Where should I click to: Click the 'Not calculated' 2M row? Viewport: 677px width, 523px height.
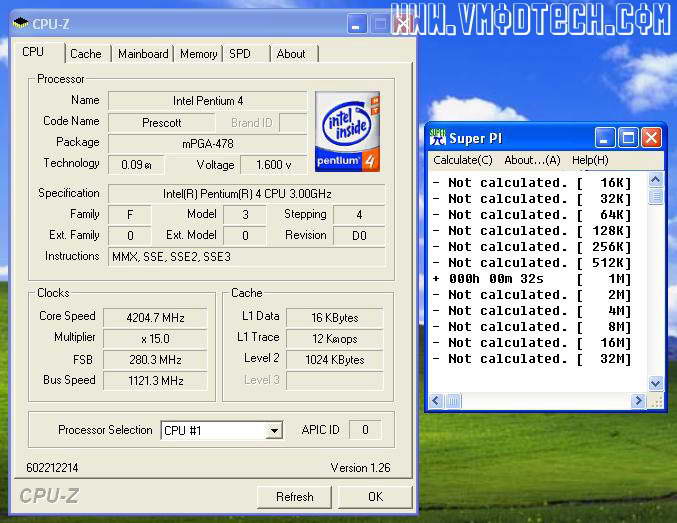(x=532, y=295)
